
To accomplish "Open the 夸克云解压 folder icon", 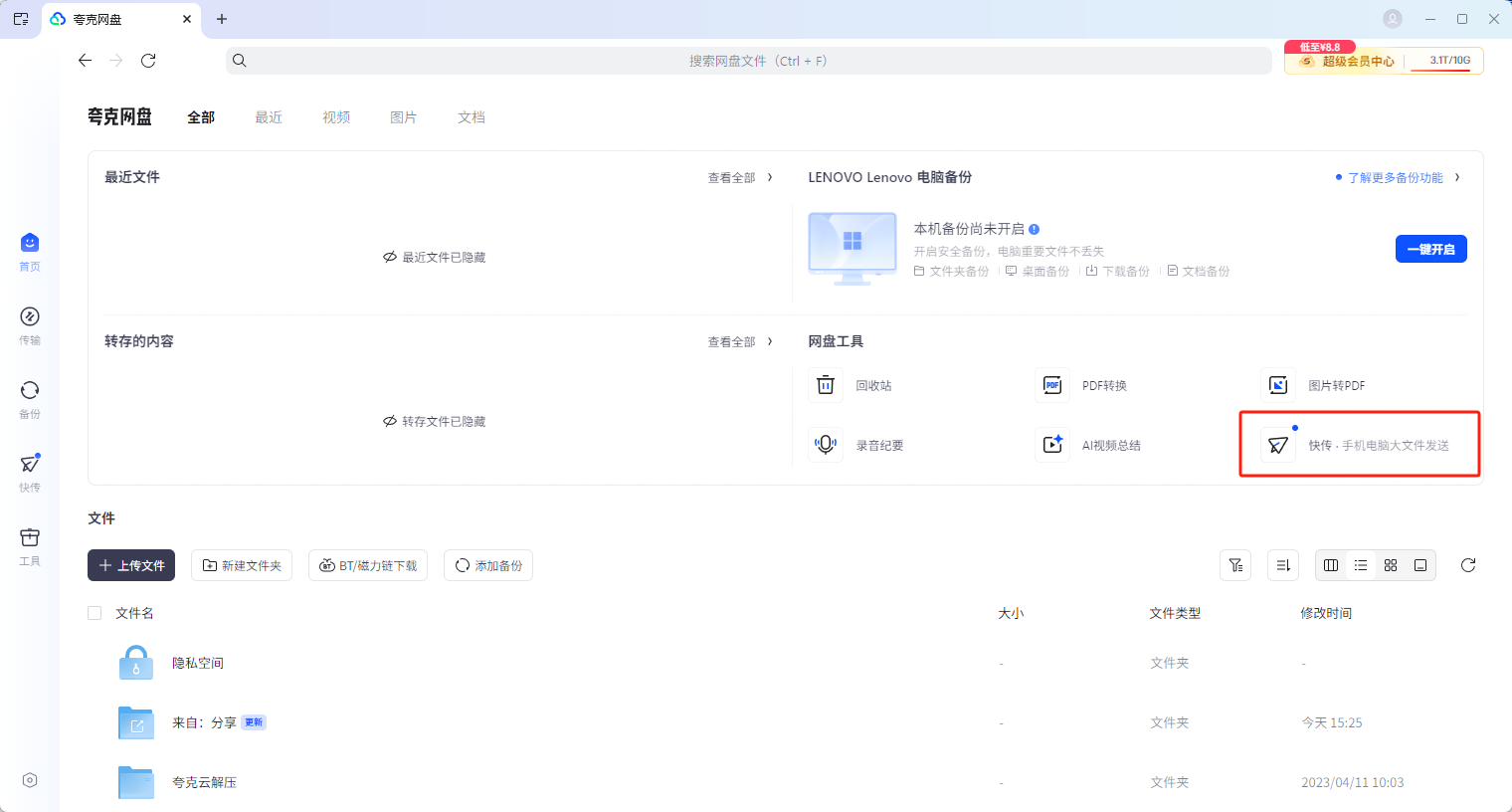I will 136,782.
